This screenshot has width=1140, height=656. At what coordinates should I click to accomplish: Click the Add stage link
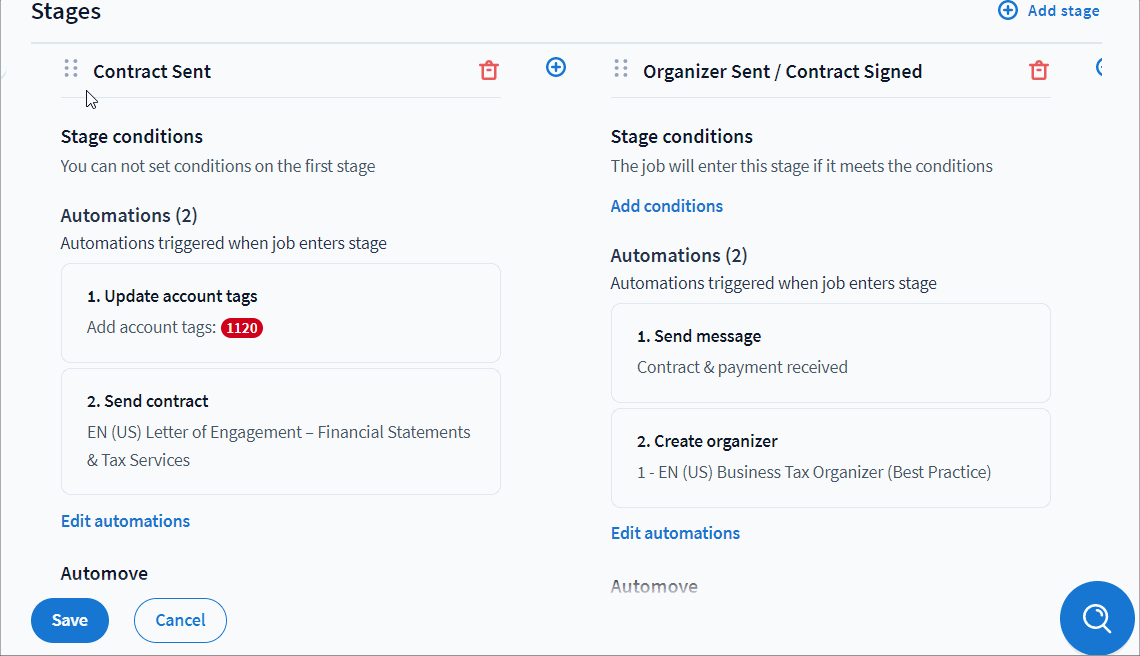[x=1063, y=11]
